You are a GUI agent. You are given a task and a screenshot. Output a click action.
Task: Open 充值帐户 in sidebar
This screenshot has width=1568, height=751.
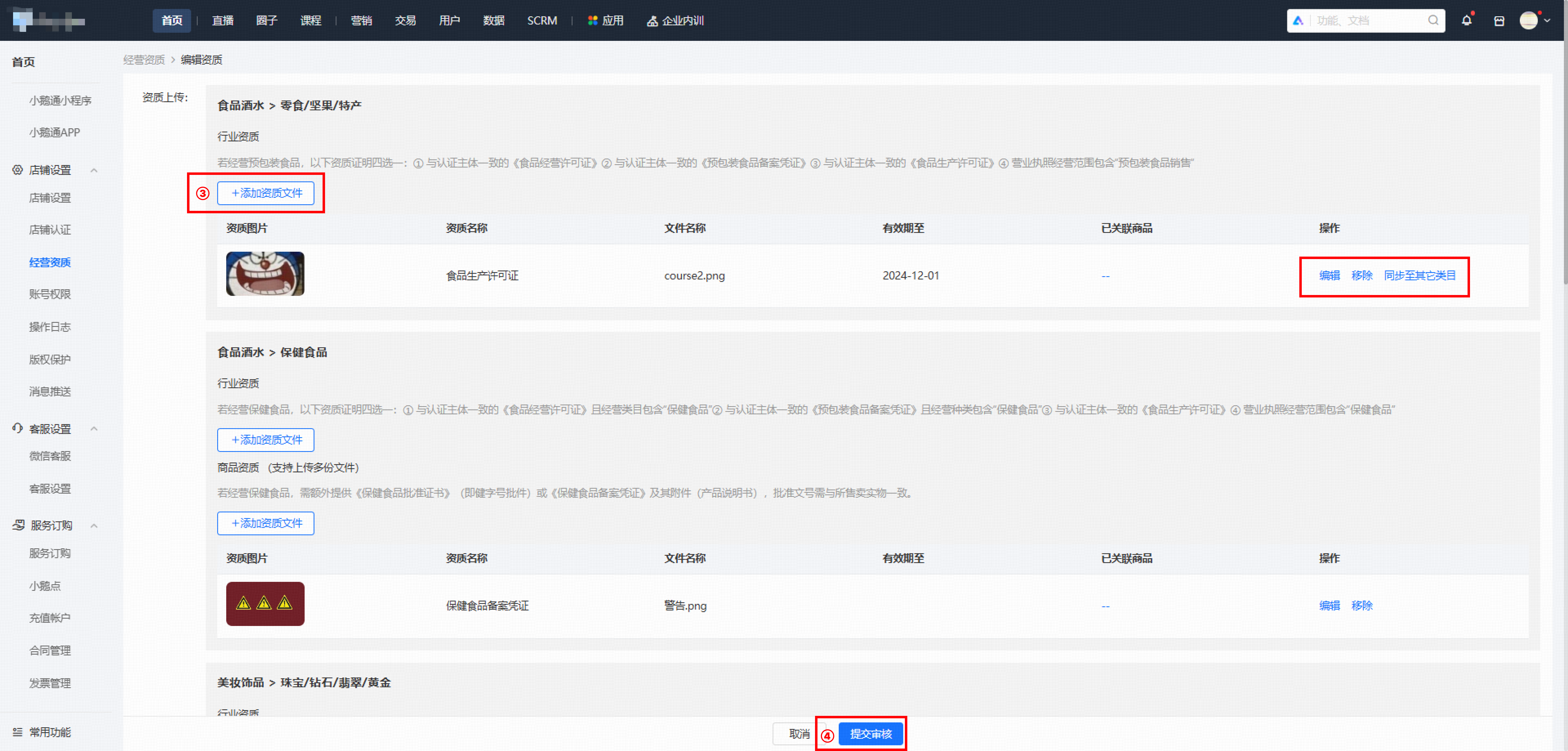coord(50,618)
